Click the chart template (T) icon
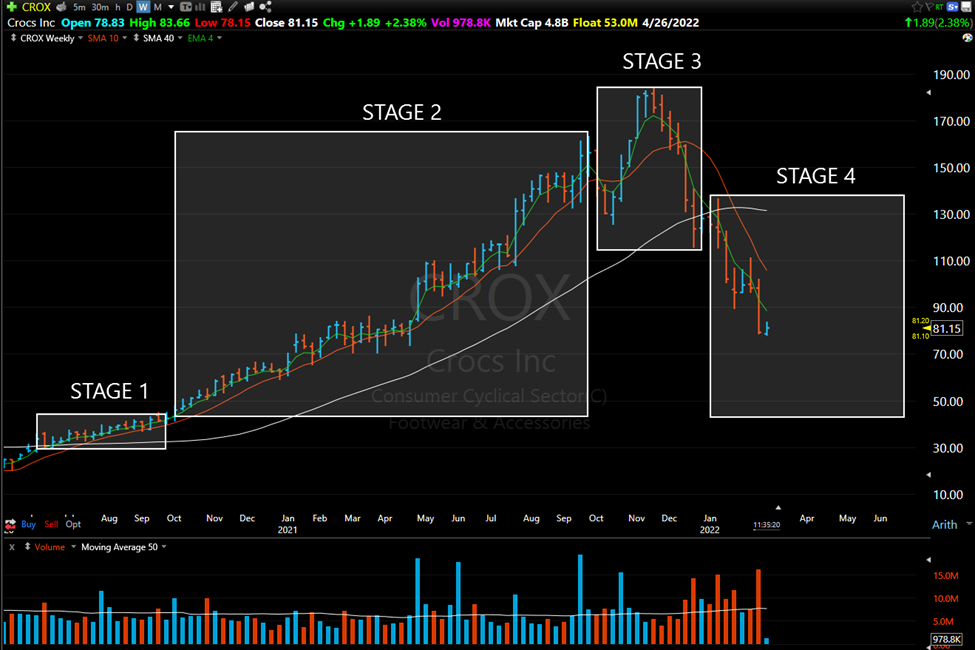 185,7
